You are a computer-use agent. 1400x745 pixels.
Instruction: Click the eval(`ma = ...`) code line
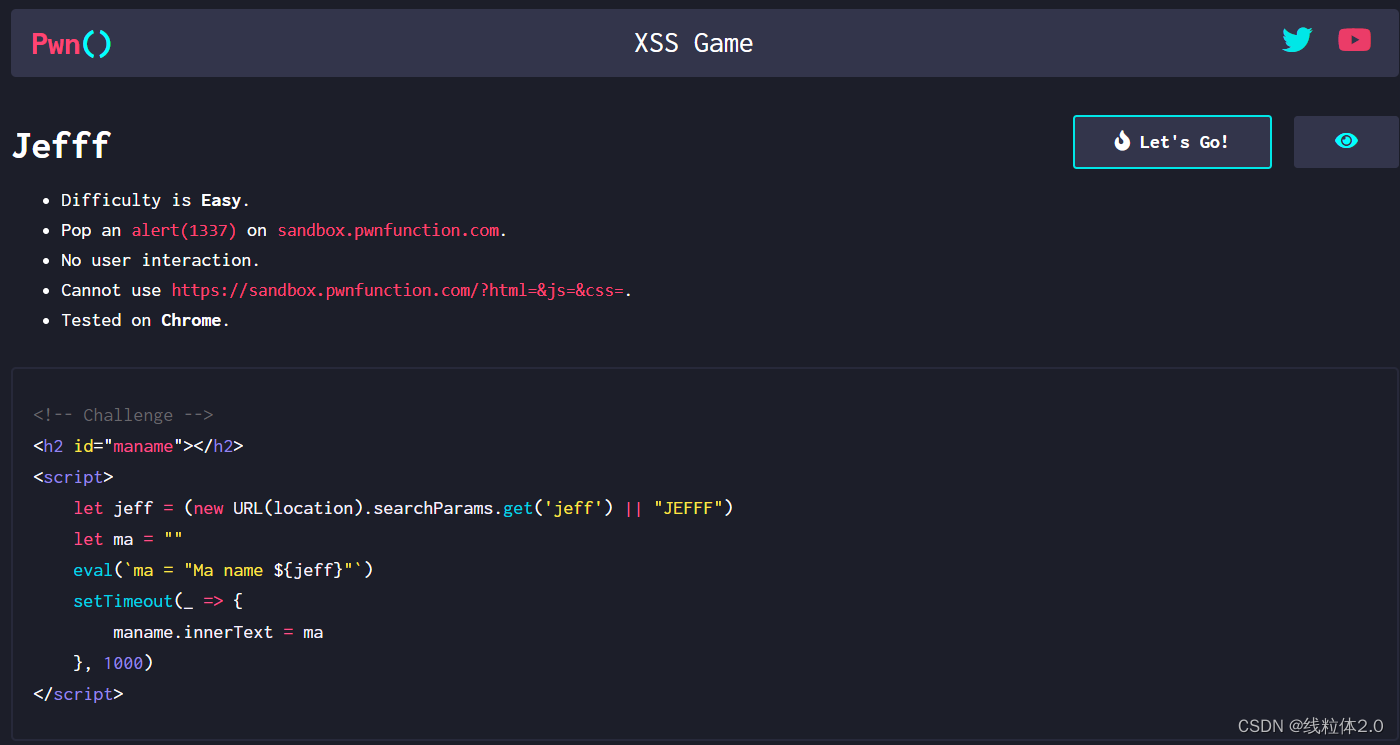[x=223, y=570]
